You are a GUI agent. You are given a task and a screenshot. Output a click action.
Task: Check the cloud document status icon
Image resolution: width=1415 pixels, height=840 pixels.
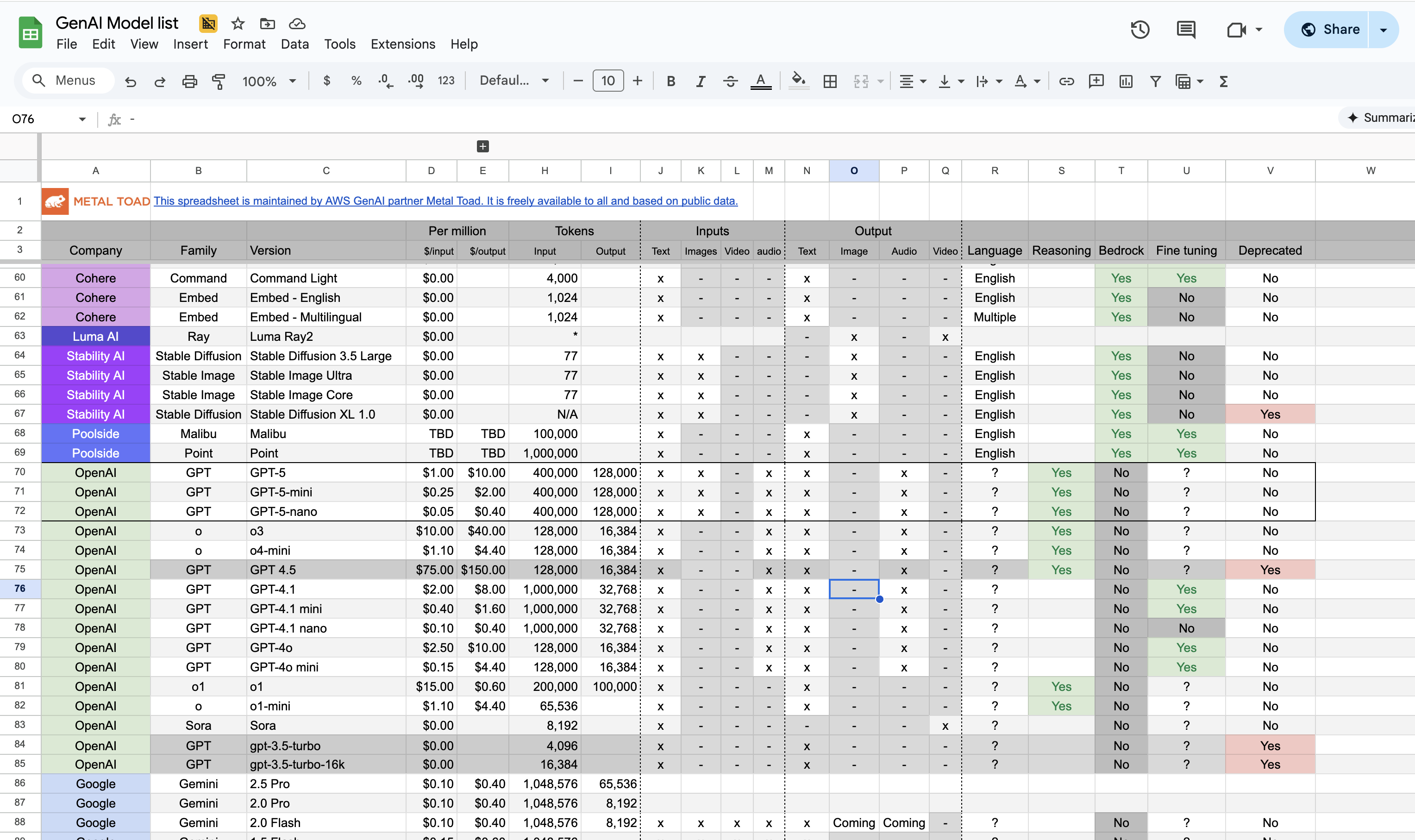coord(297,24)
